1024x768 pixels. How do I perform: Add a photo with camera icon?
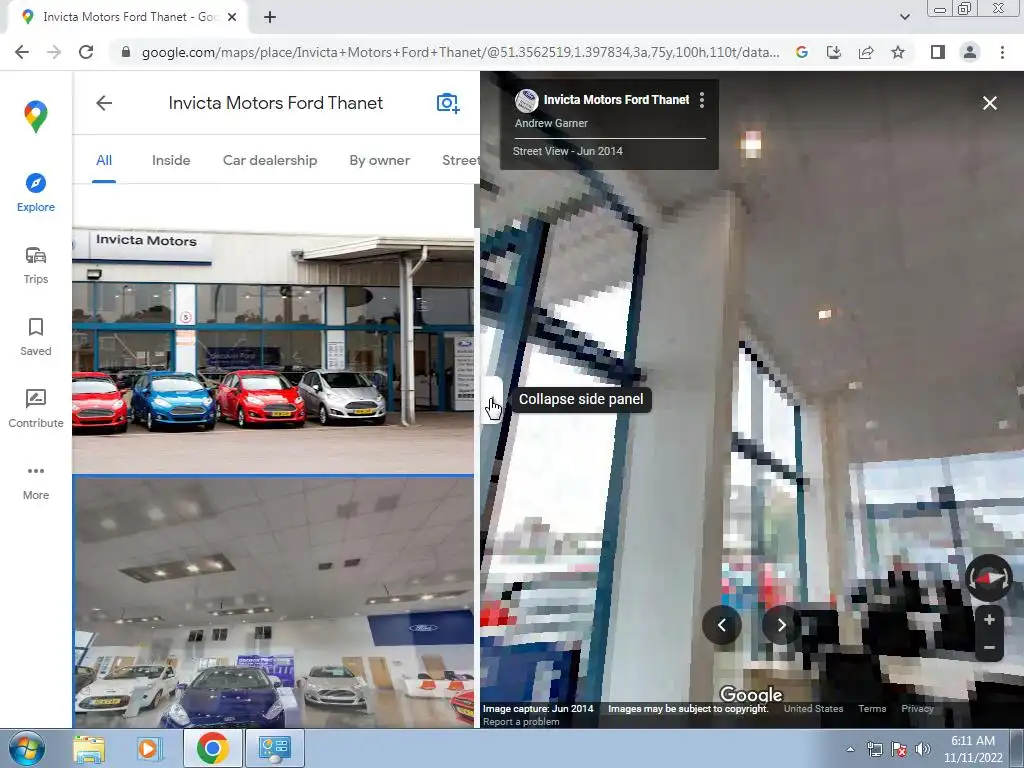click(448, 103)
